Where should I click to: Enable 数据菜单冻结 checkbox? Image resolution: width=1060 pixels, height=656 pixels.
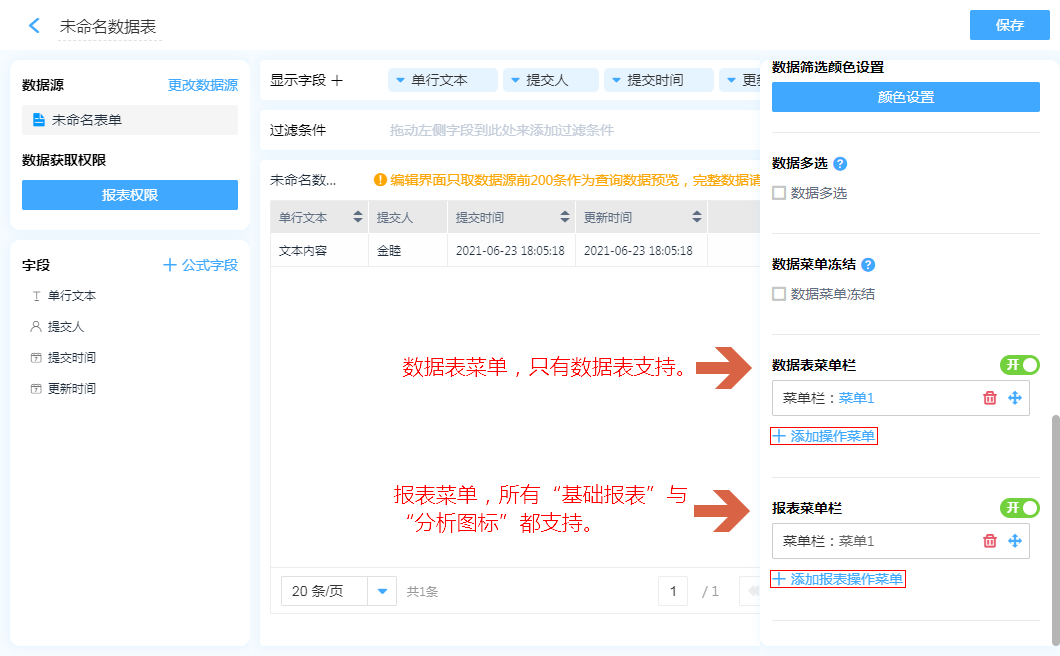coord(779,294)
